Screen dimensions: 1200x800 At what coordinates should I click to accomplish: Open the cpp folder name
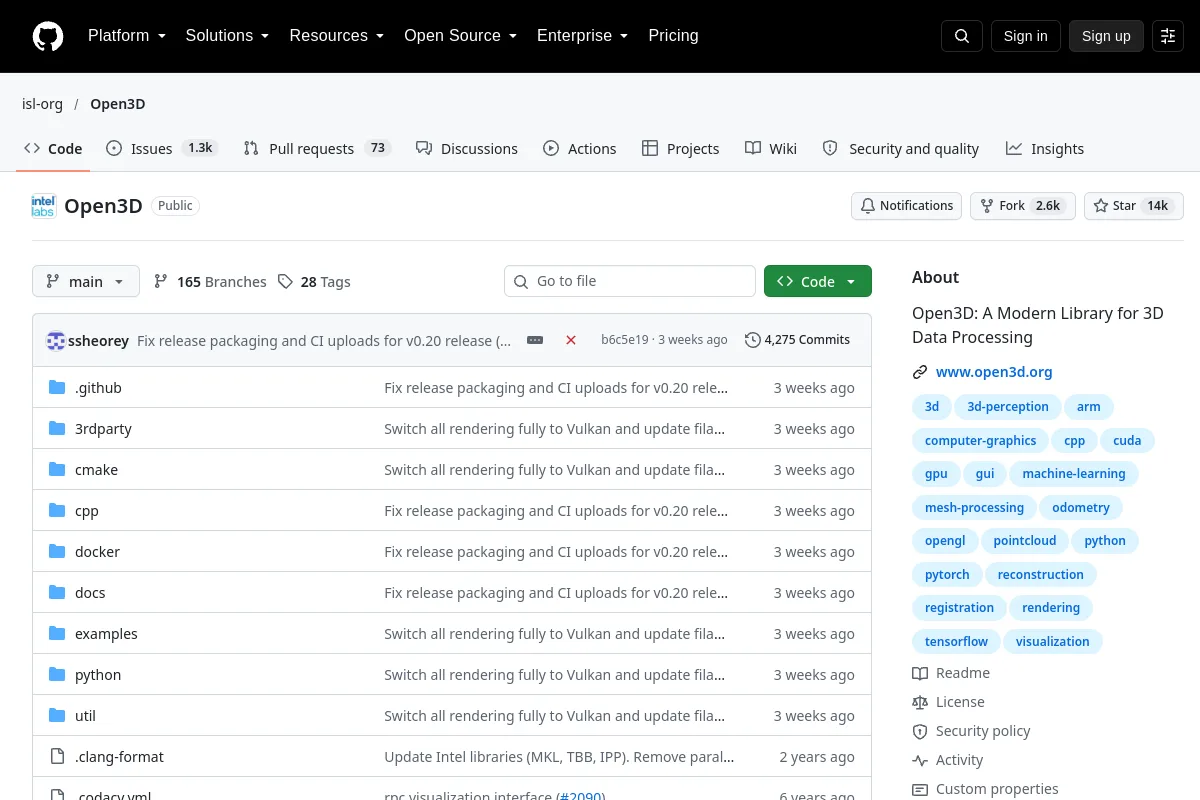[87, 511]
